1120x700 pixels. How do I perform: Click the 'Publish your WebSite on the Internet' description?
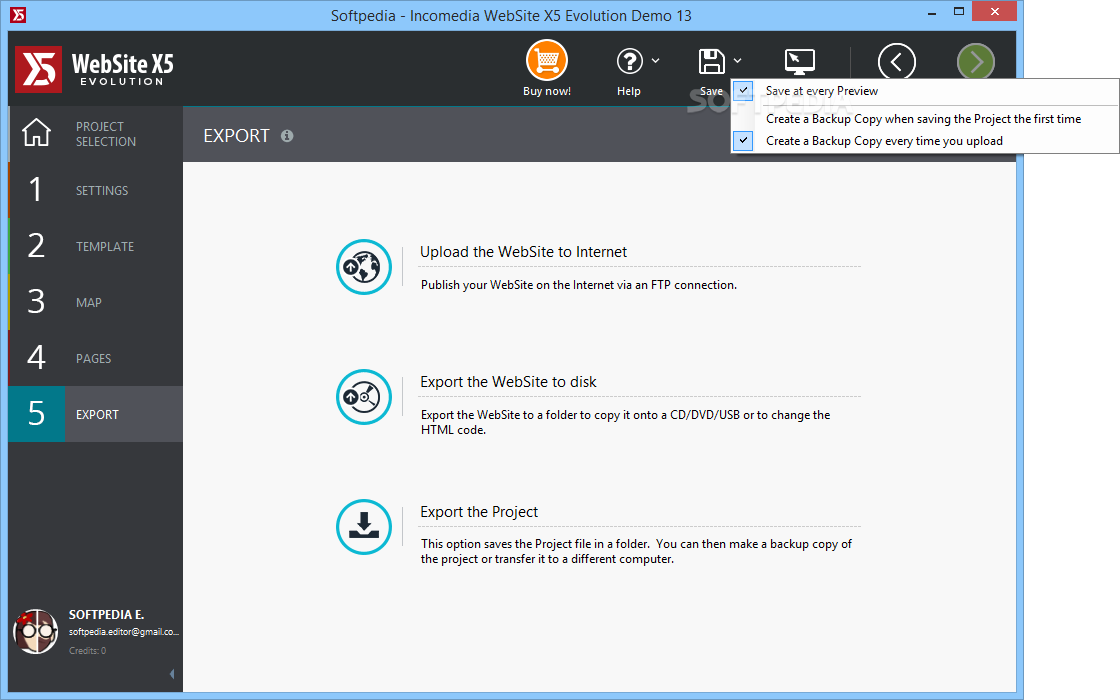point(579,285)
